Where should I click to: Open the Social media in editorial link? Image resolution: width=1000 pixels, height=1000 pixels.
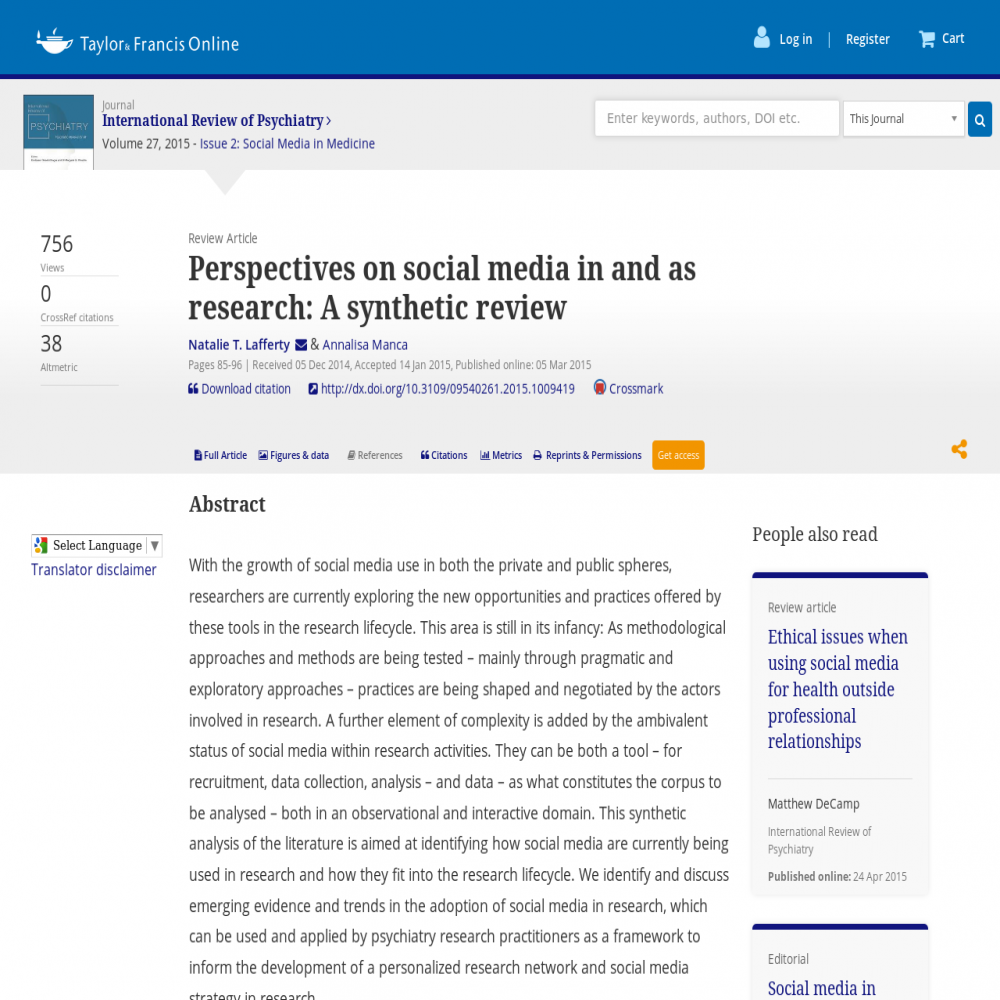pyautogui.click(x=821, y=988)
